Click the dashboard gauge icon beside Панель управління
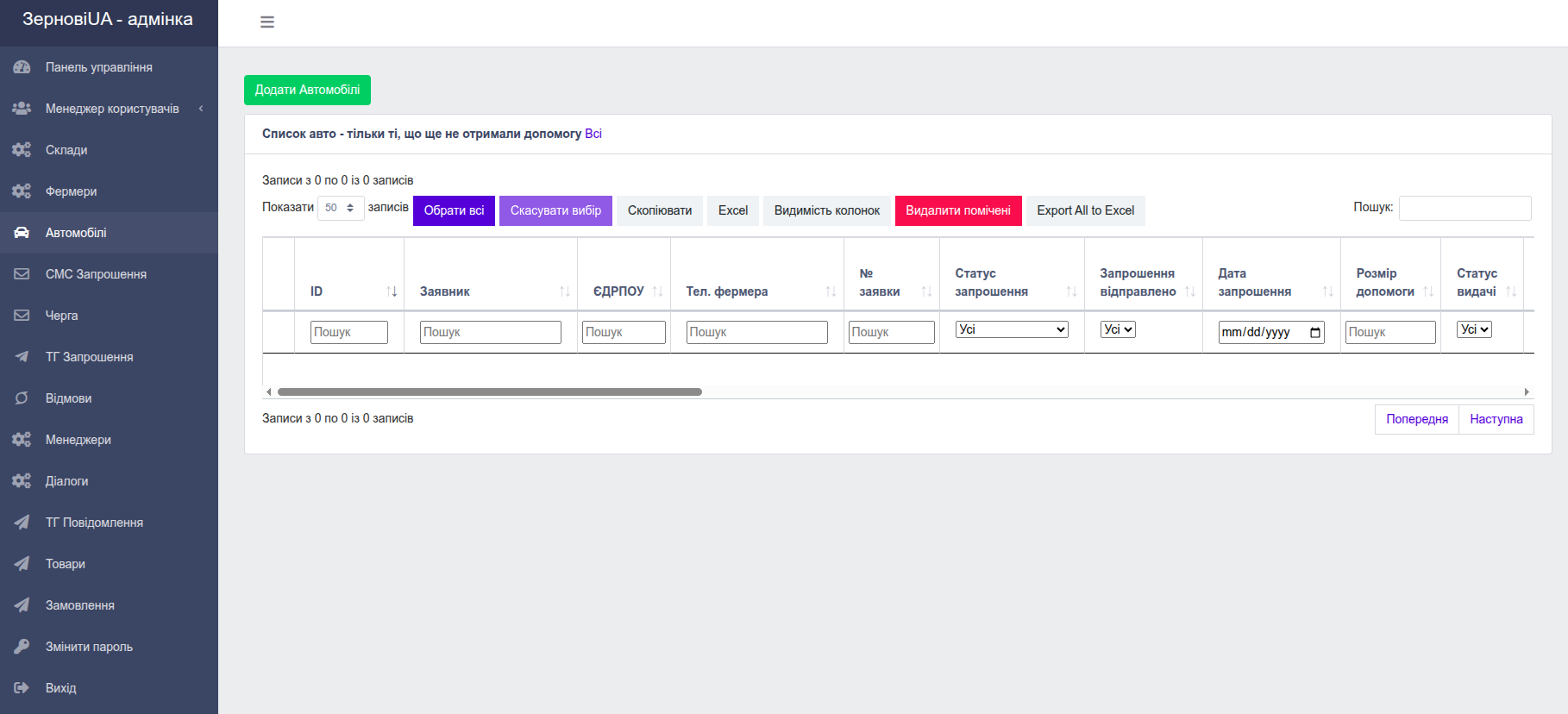Image resolution: width=1568 pixels, height=714 pixels. click(x=22, y=67)
